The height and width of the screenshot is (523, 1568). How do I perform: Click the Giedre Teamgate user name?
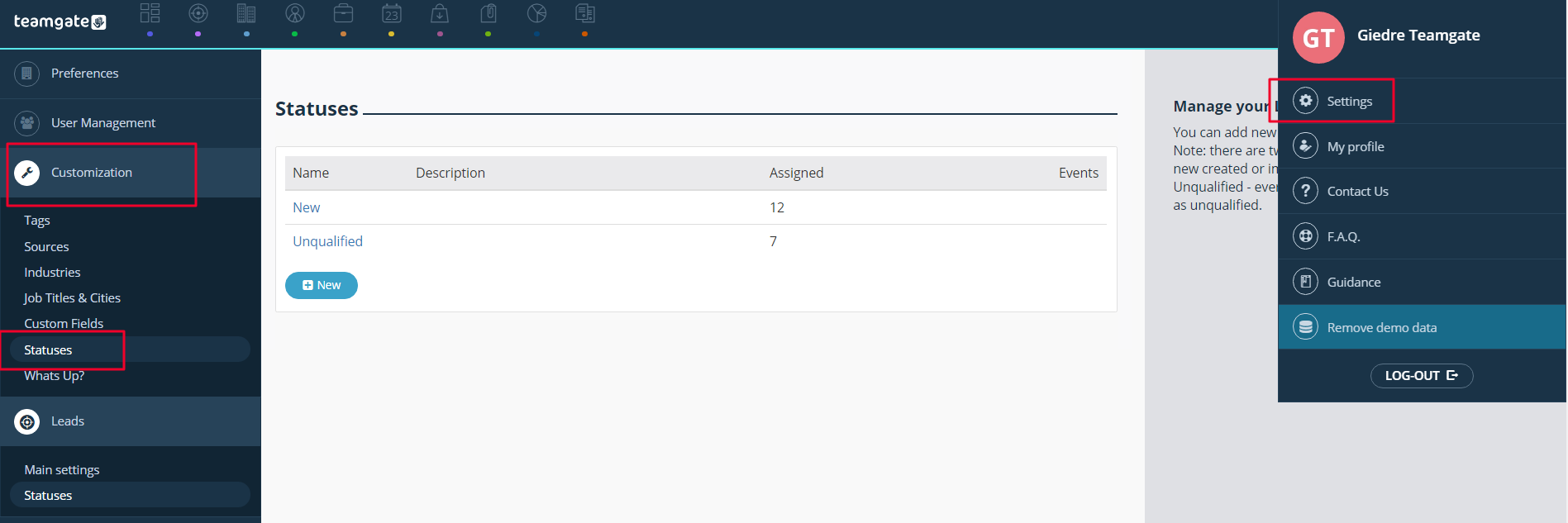[x=1418, y=36]
